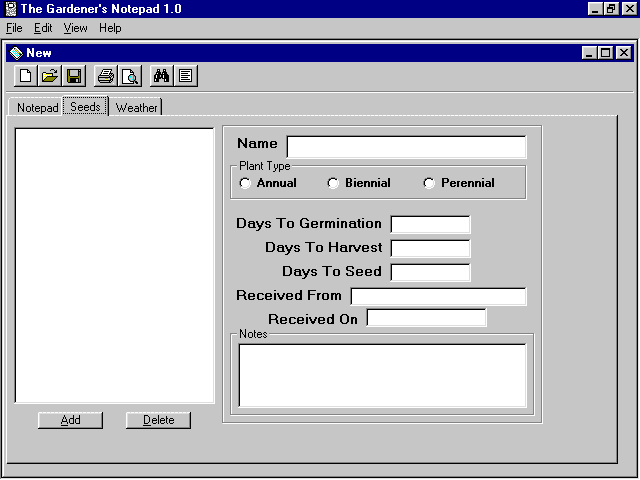640x480 pixels.
Task: Open the File menu
Action: pos(14,28)
